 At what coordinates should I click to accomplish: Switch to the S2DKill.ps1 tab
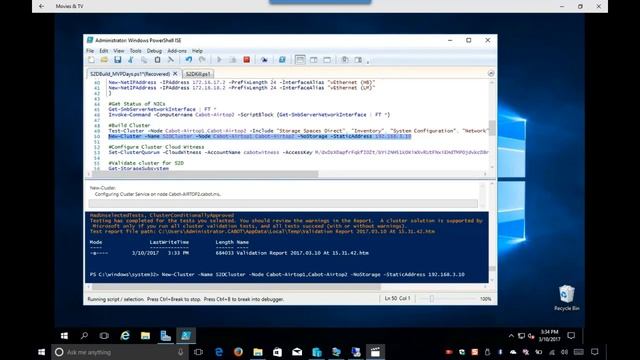pos(198,74)
